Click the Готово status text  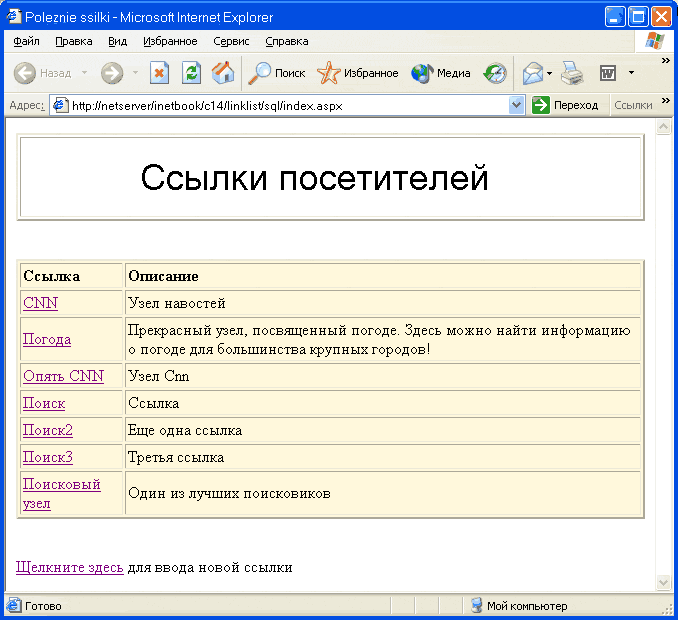[43, 606]
